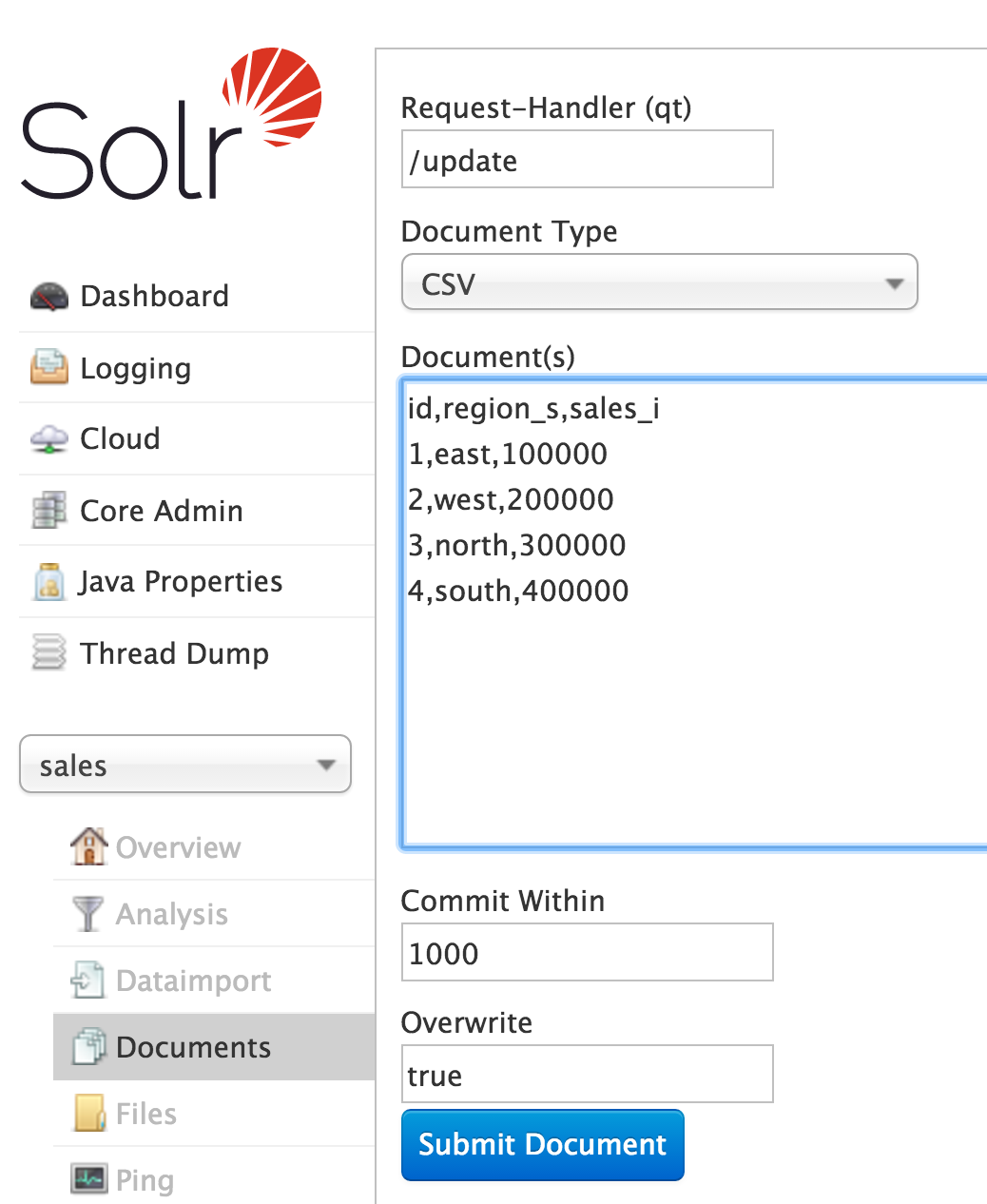Image resolution: width=987 pixels, height=1204 pixels.
Task: Open the Document Type dropdown showing CSV
Action: 659,282
